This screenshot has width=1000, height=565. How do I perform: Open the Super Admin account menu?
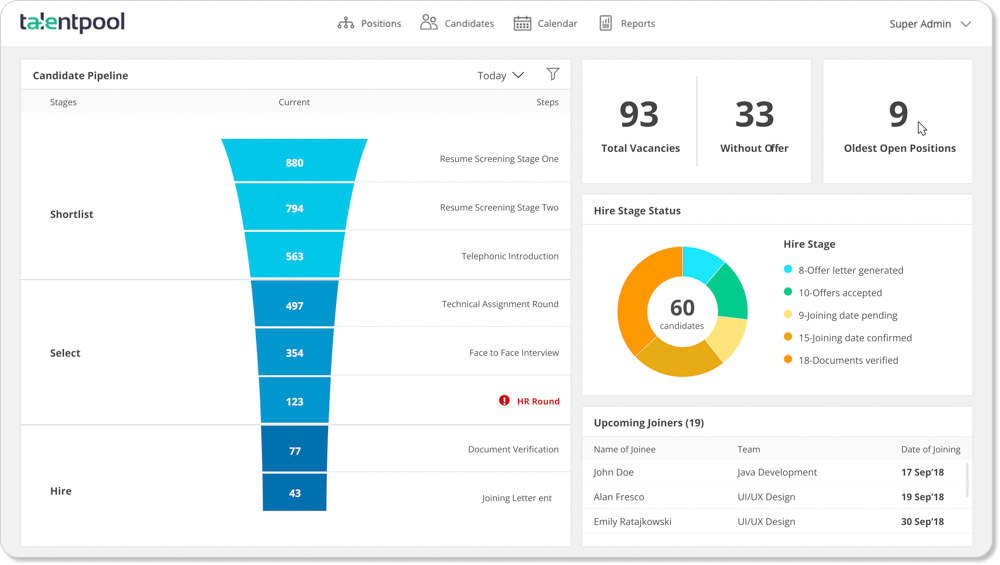tap(929, 23)
